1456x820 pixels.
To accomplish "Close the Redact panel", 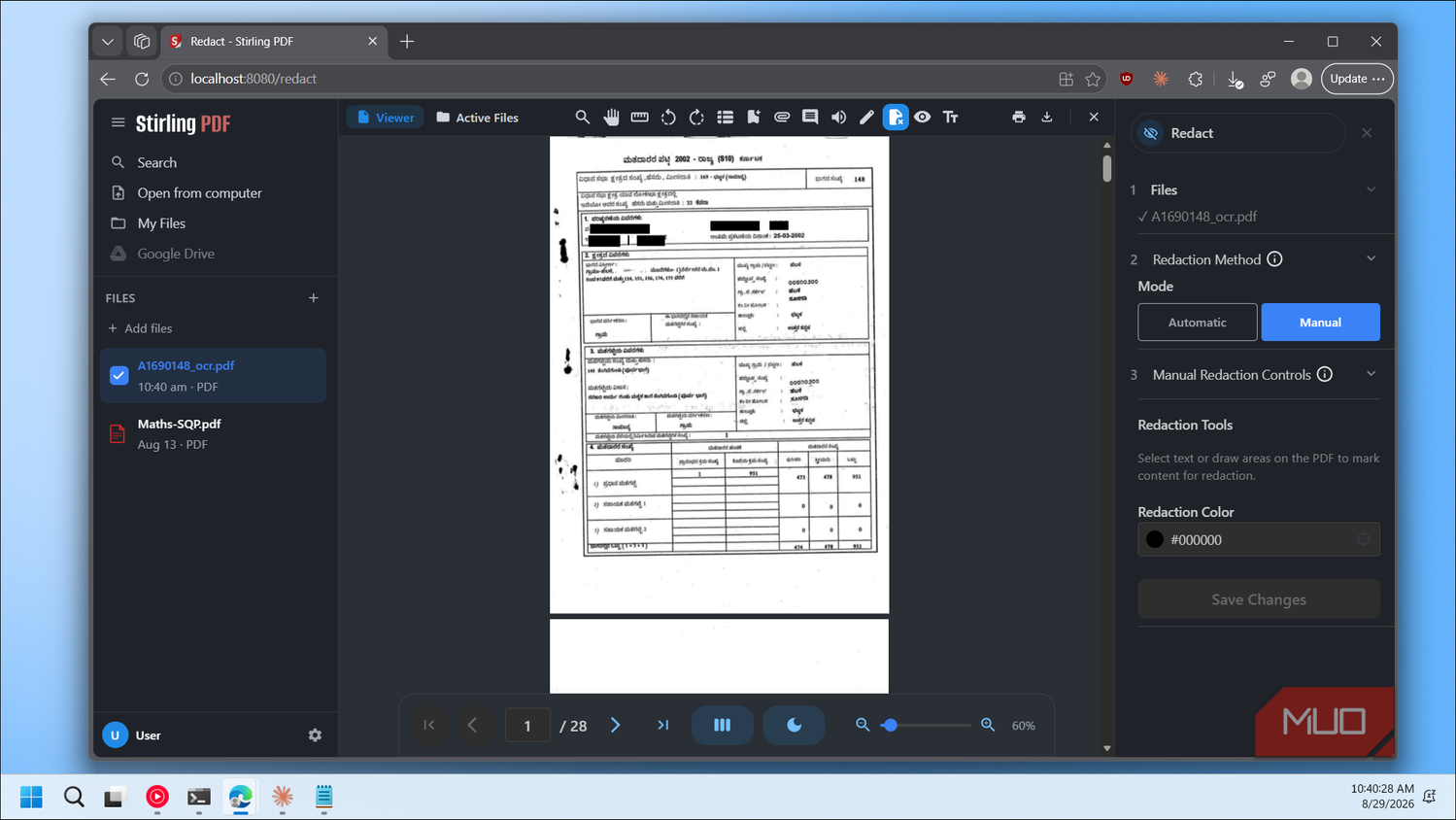I will 1367,133.
